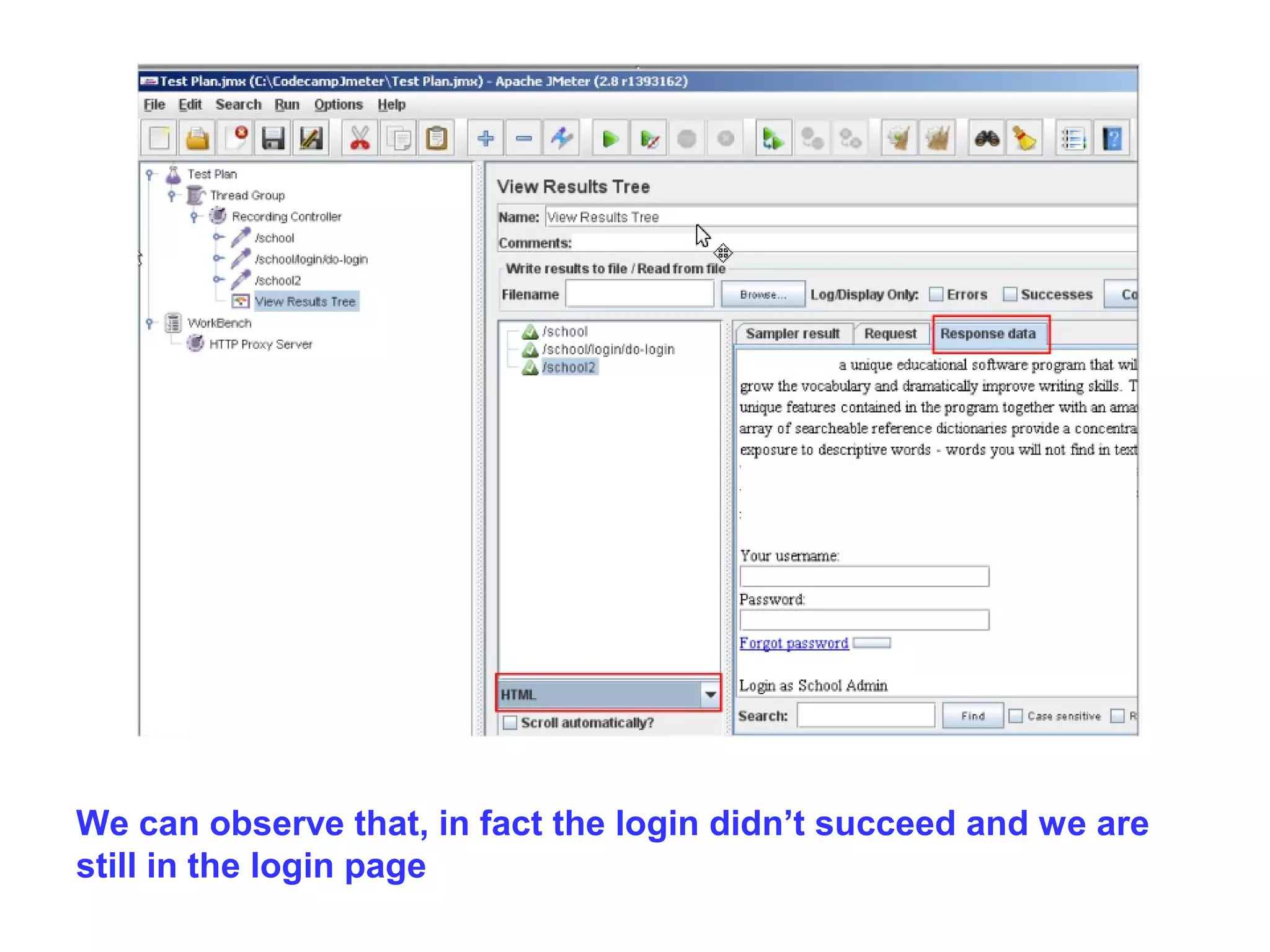Open the Edit menu
1270x952 pixels.
[x=190, y=105]
